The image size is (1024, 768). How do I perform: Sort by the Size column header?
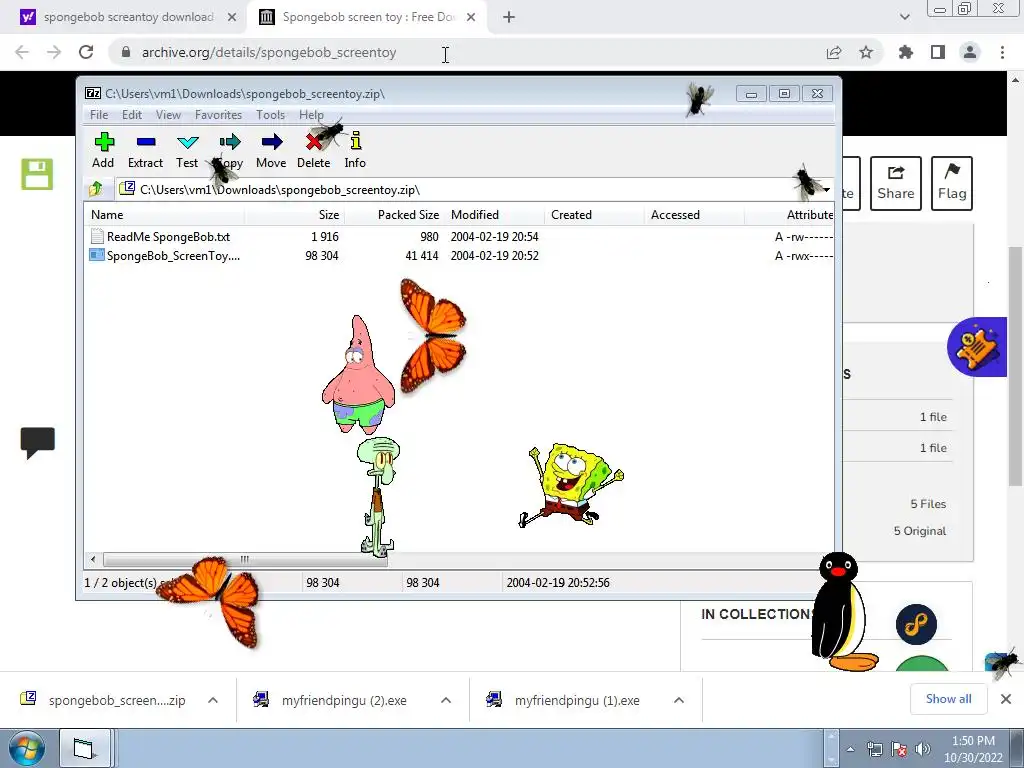[x=295, y=215]
